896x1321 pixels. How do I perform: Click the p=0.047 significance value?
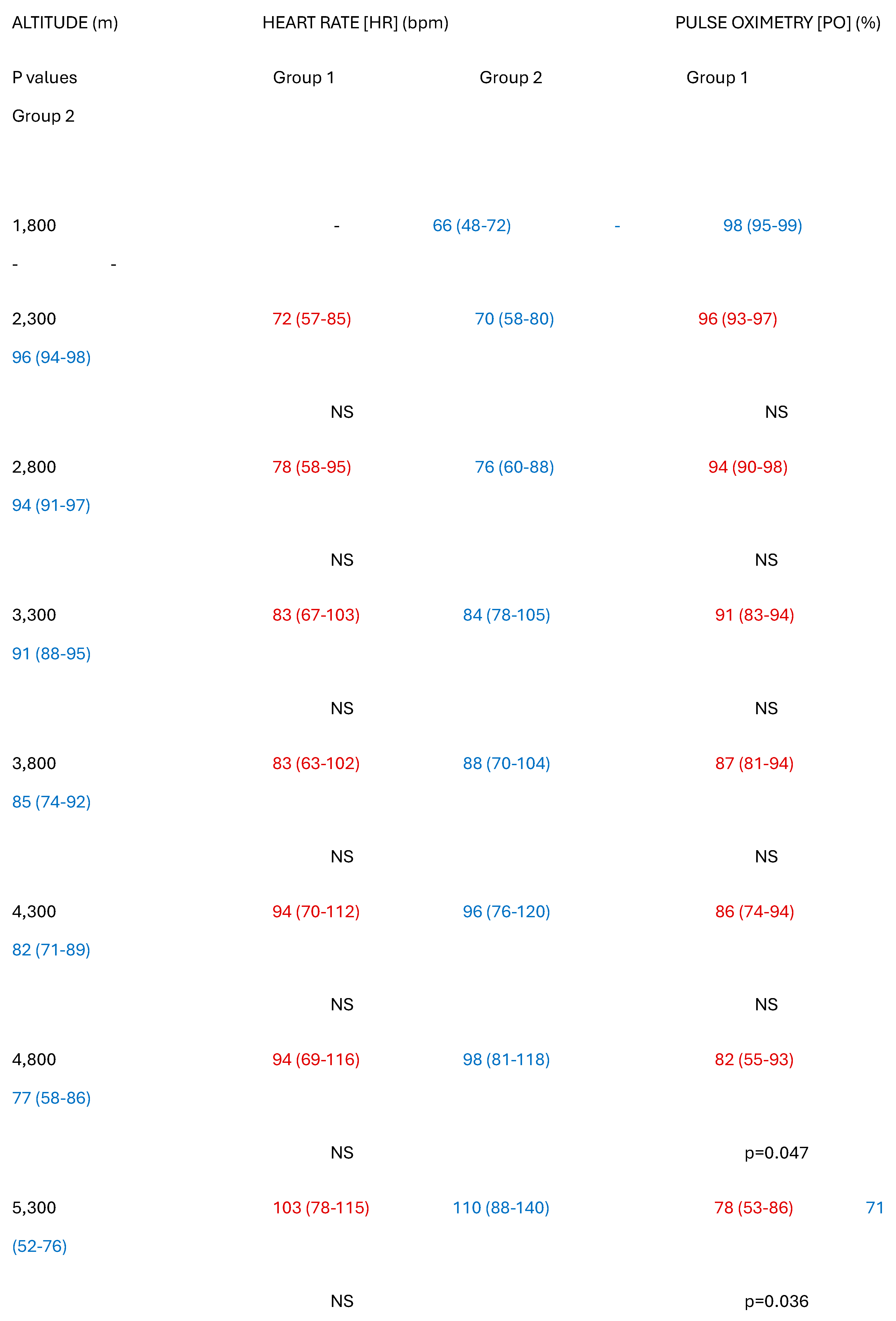(x=776, y=1153)
